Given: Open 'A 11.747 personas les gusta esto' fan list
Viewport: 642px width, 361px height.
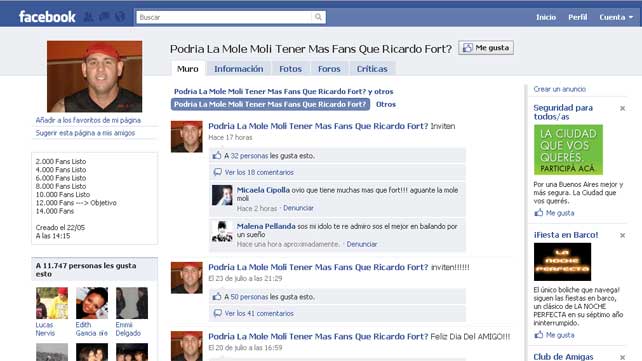Looking at the screenshot, I should (86, 270).
